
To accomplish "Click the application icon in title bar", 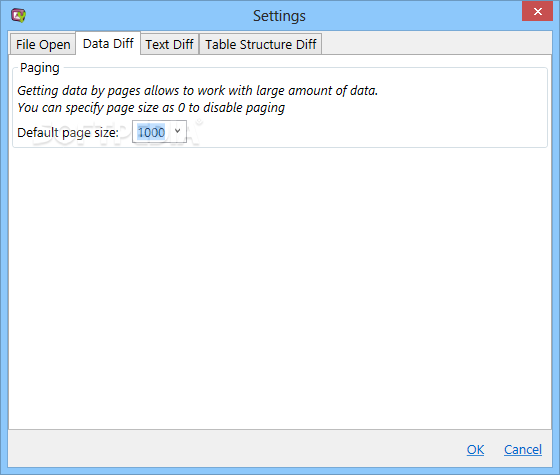I will pyautogui.click(x=18, y=15).
